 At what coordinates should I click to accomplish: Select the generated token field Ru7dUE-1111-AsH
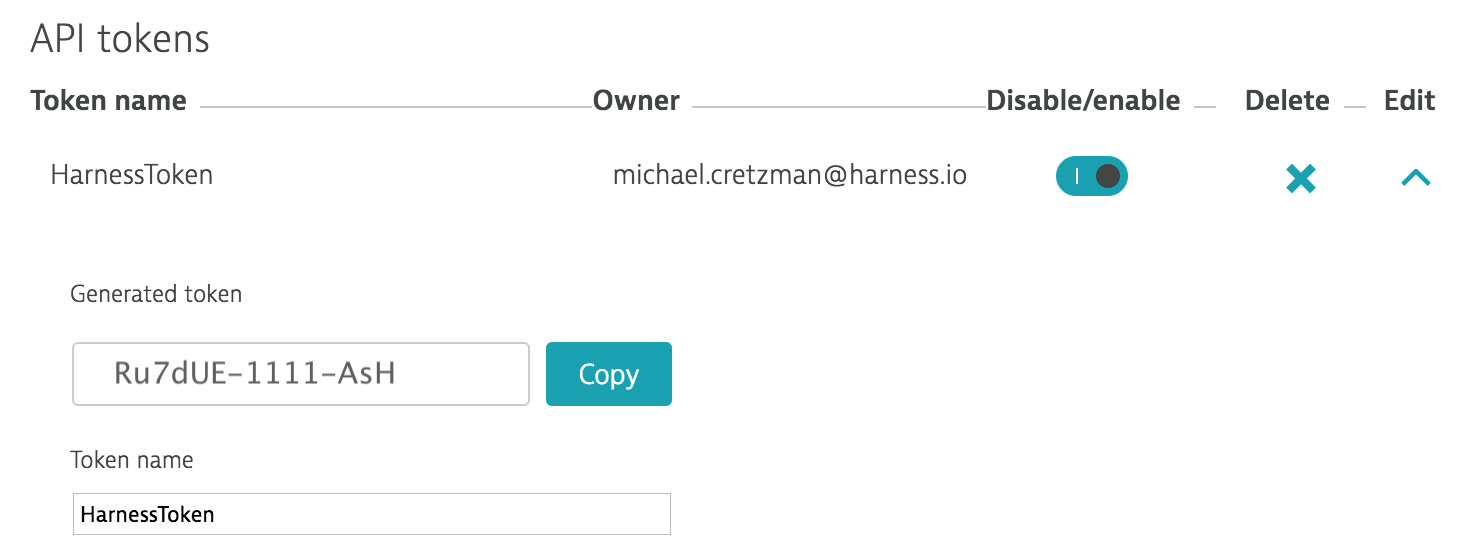click(301, 374)
